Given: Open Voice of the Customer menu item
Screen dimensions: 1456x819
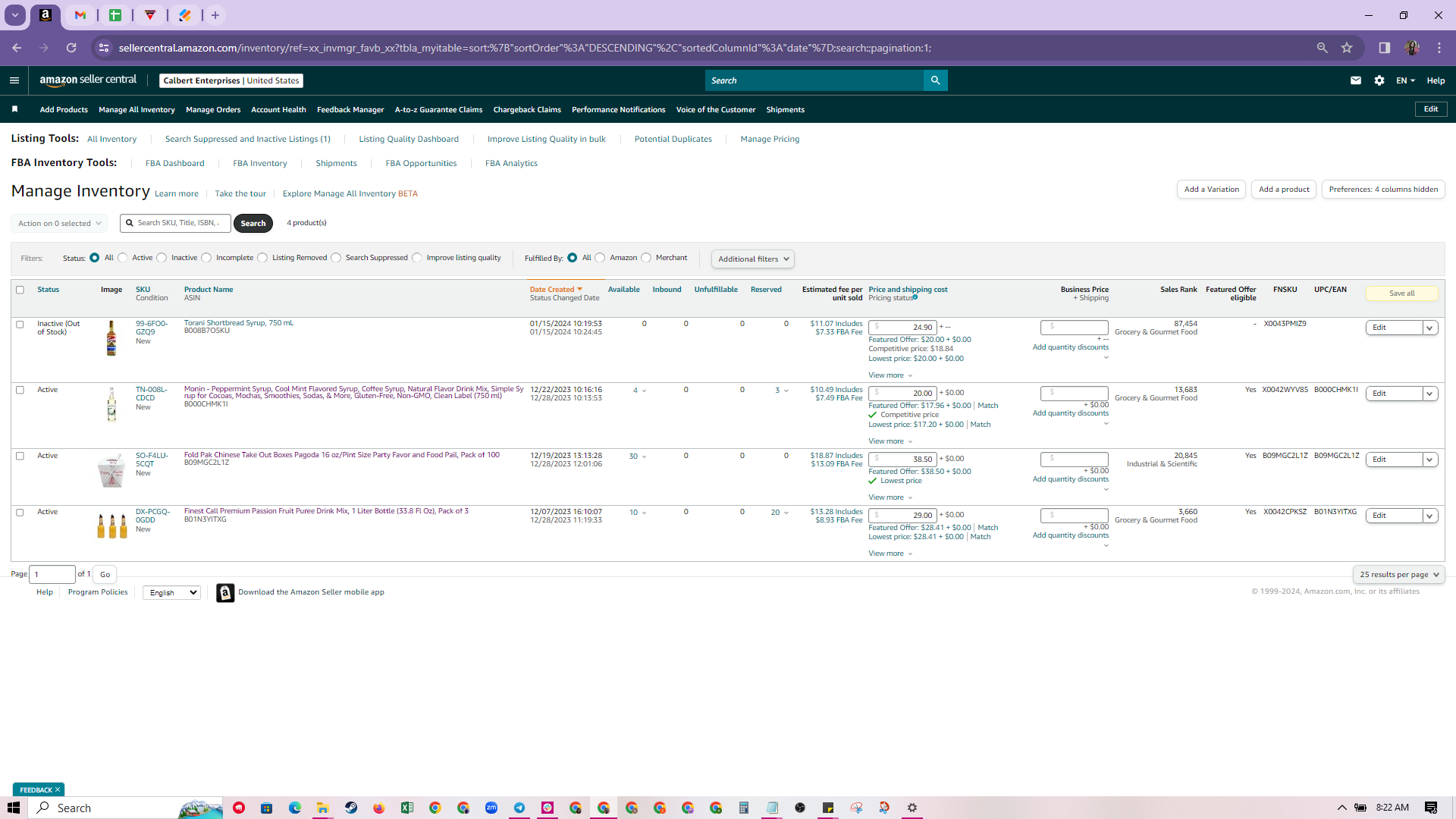Looking at the screenshot, I should pyautogui.click(x=715, y=110).
